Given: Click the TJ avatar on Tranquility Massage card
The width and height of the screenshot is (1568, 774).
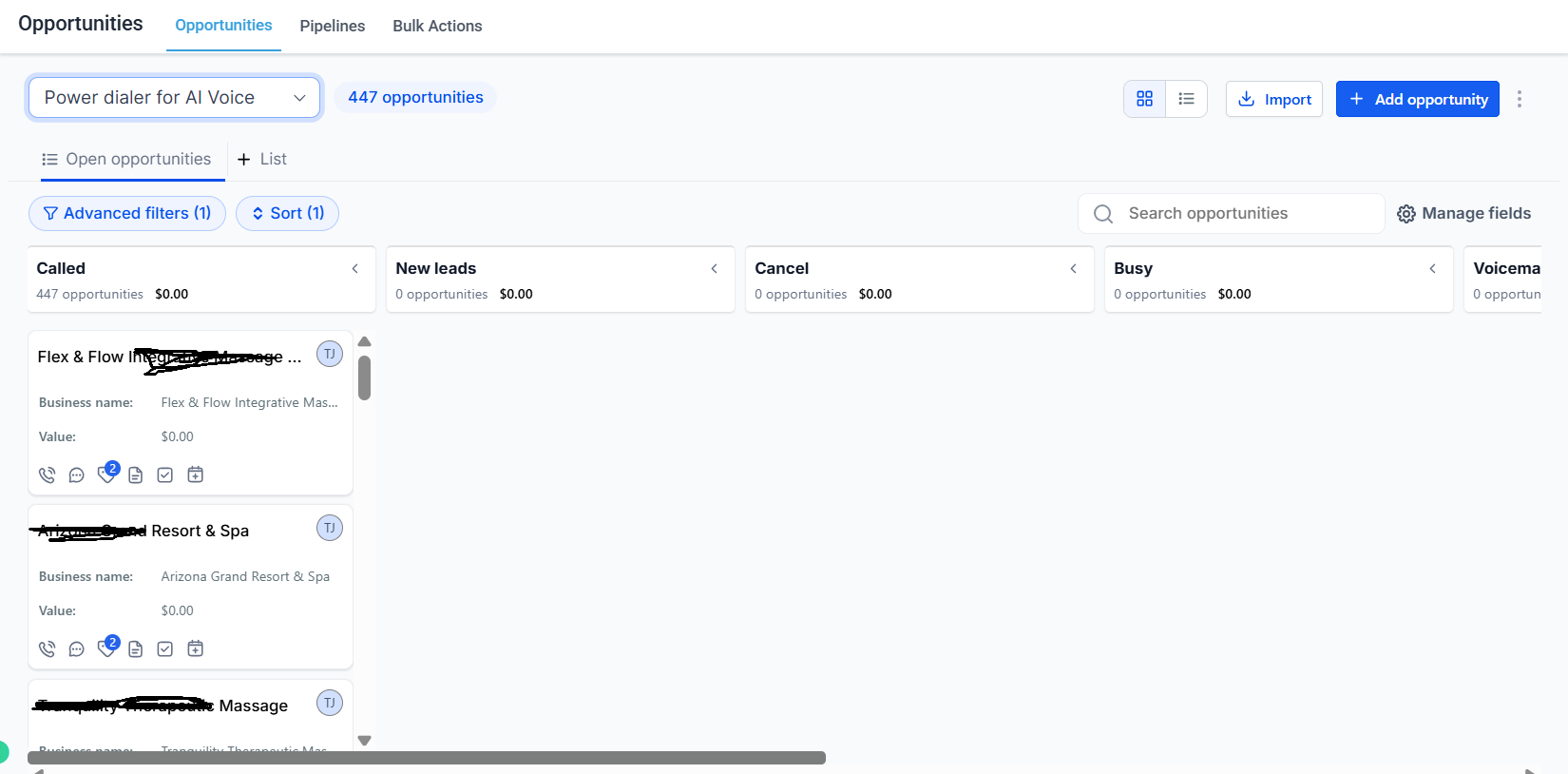Looking at the screenshot, I should point(330,703).
